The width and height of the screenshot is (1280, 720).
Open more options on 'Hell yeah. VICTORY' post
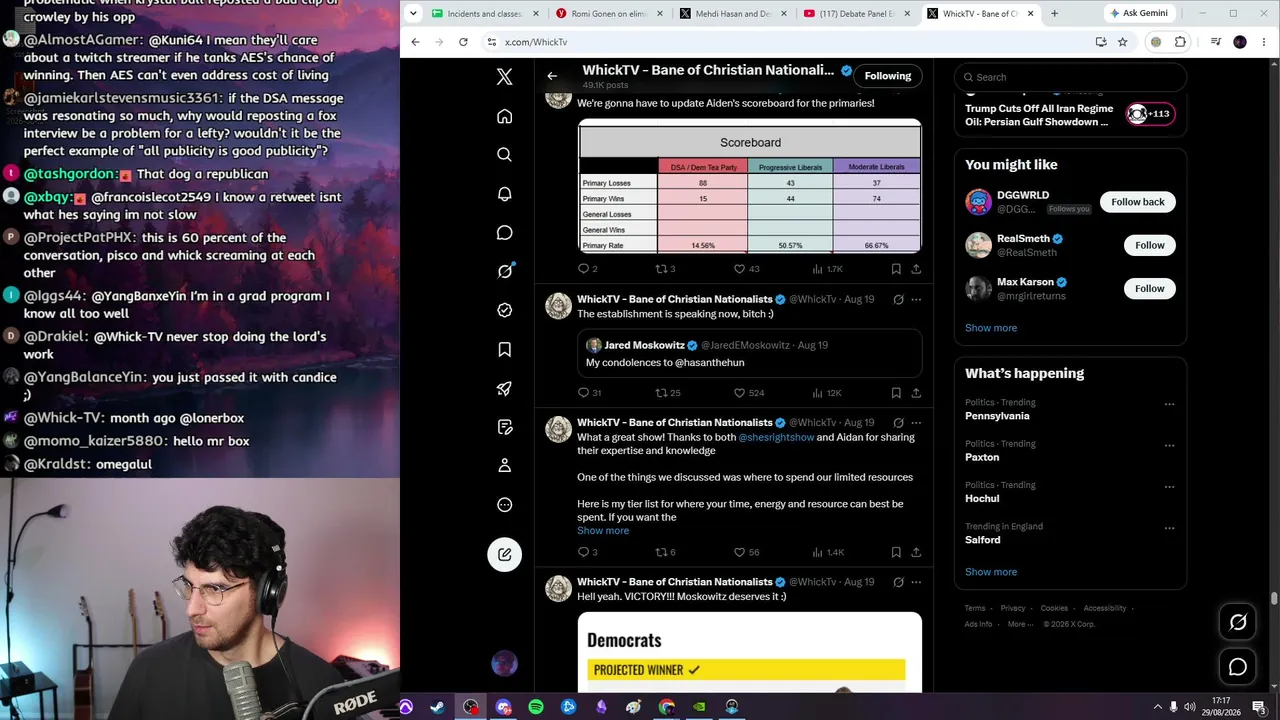pos(916,582)
